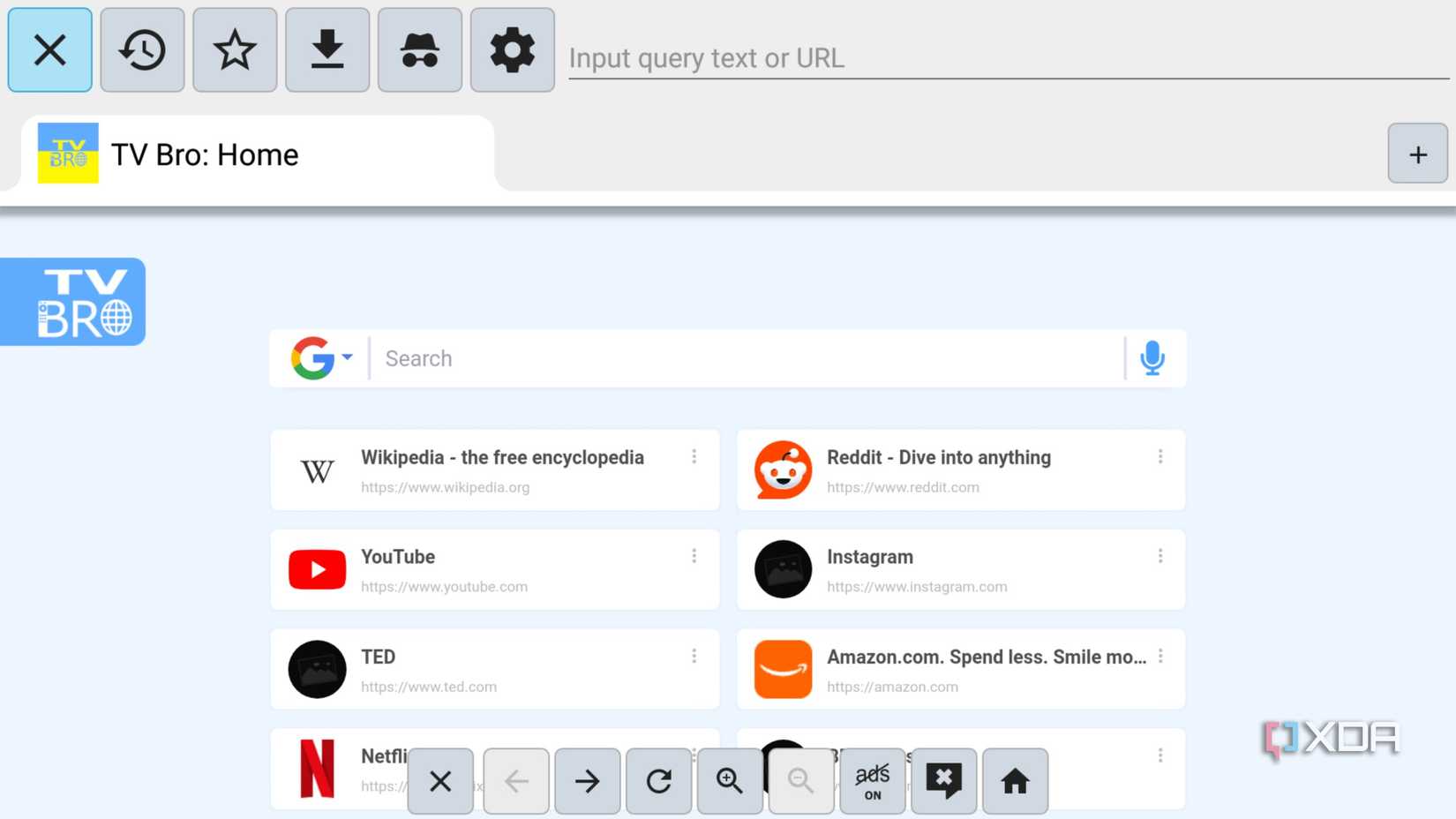The height and width of the screenshot is (819, 1456).
Task: Open the YouTube shortcut card
Action: coord(495,570)
